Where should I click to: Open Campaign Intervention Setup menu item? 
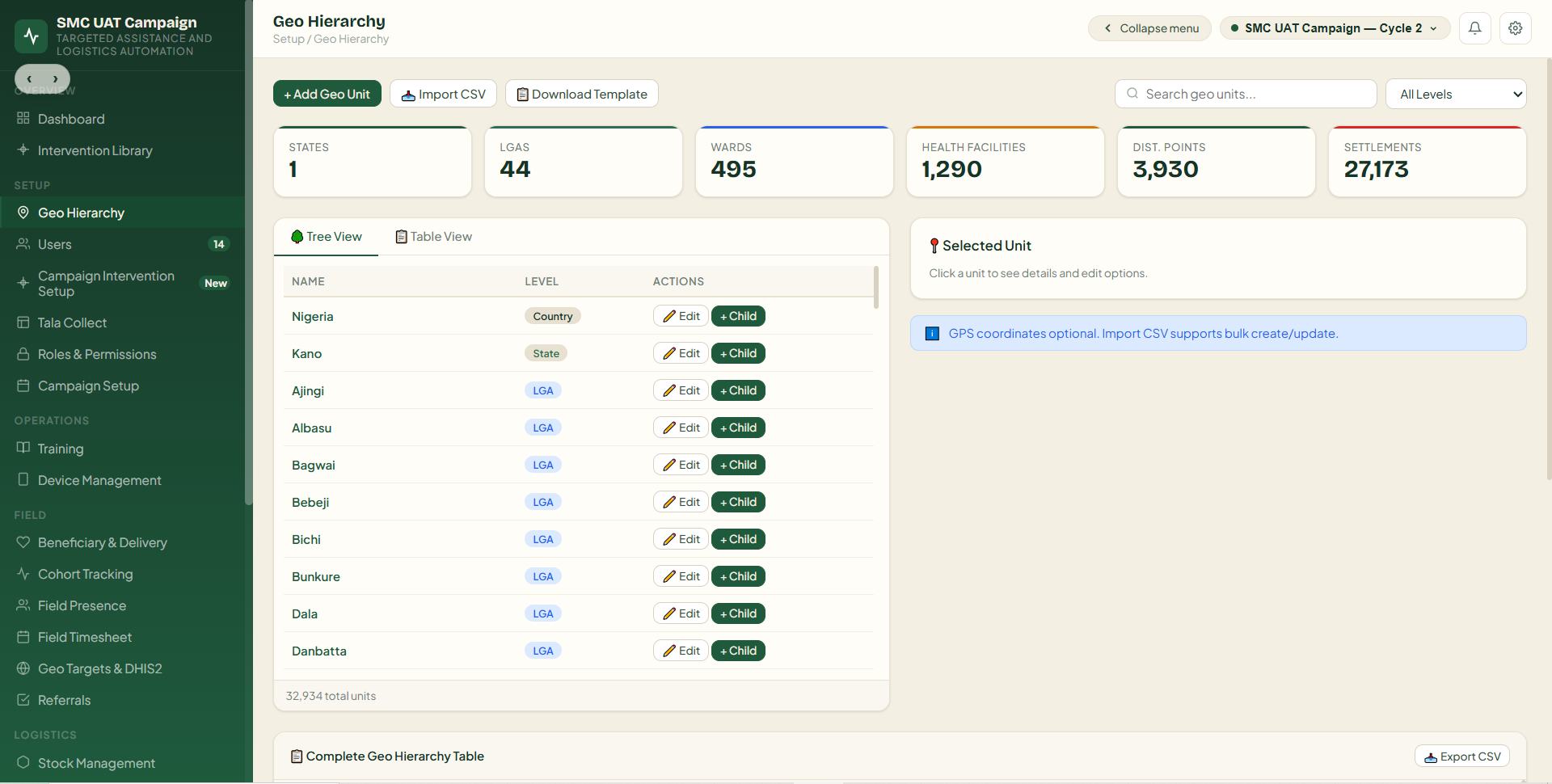tap(122, 284)
